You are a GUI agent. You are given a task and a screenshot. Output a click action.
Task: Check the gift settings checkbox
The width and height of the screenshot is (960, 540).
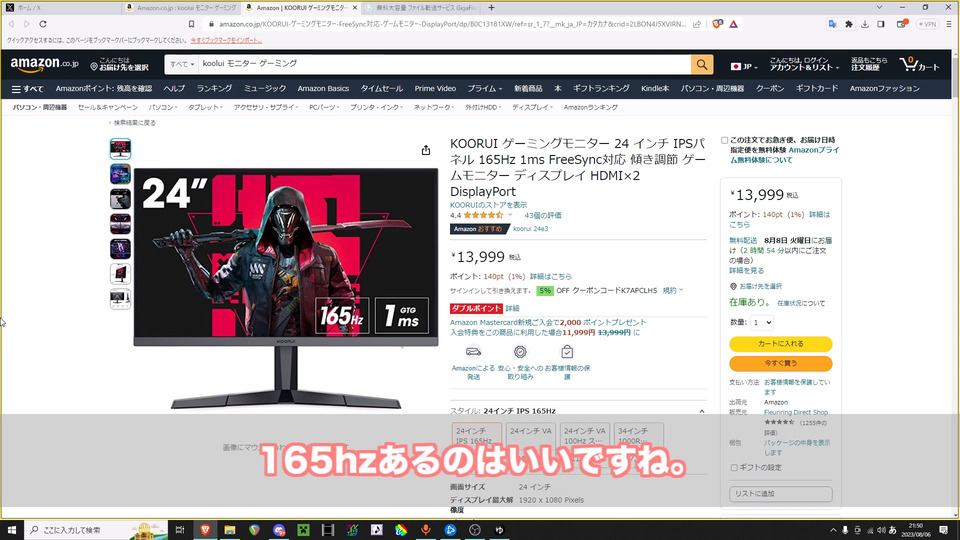point(734,467)
